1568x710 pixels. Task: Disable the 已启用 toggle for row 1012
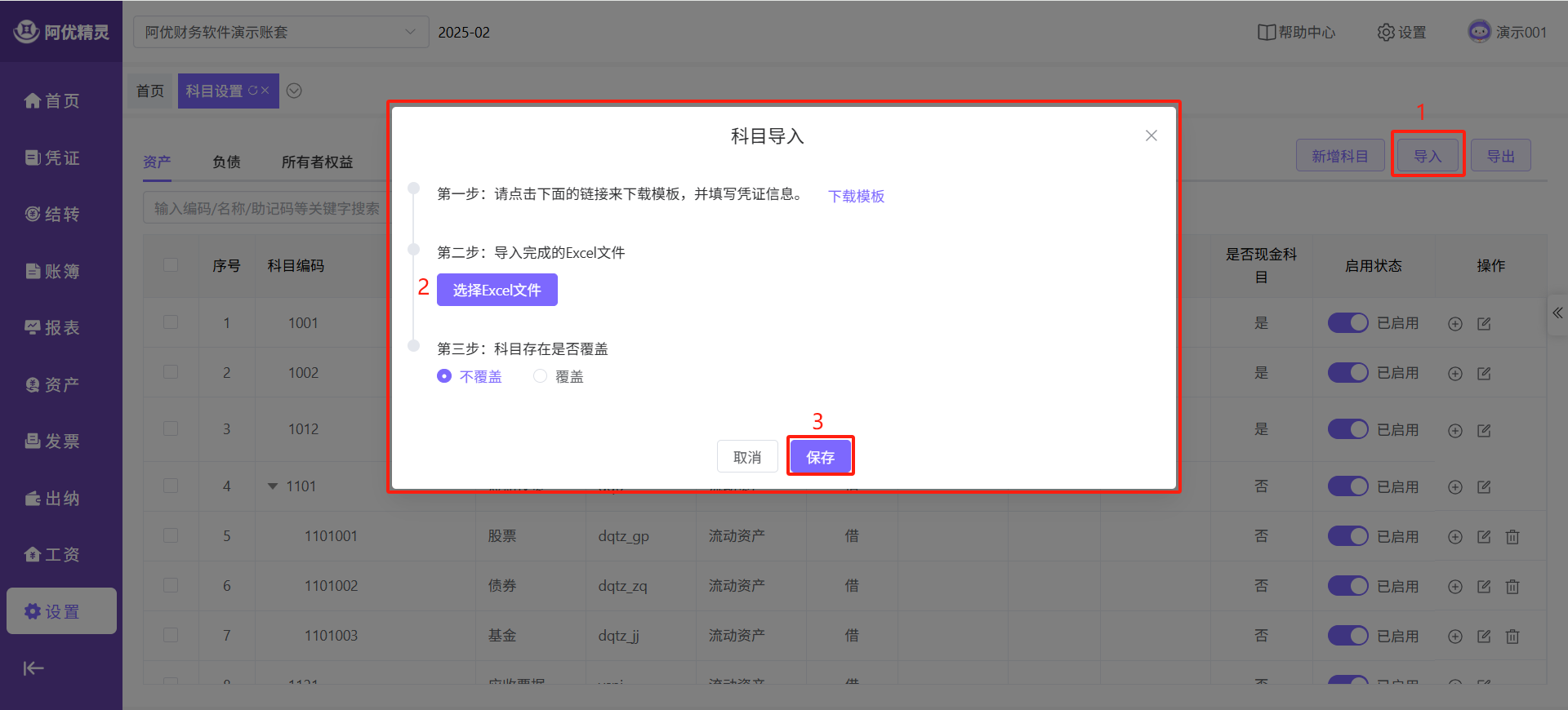coord(1347,429)
